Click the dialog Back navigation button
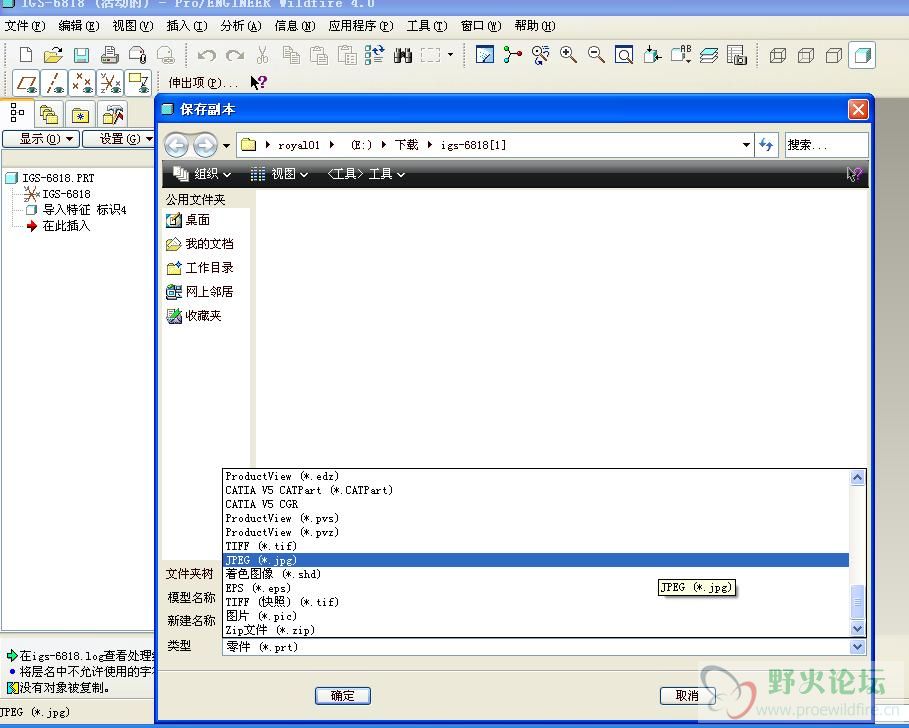The width and height of the screenshot is (909, 728). [x=177, y=145]
